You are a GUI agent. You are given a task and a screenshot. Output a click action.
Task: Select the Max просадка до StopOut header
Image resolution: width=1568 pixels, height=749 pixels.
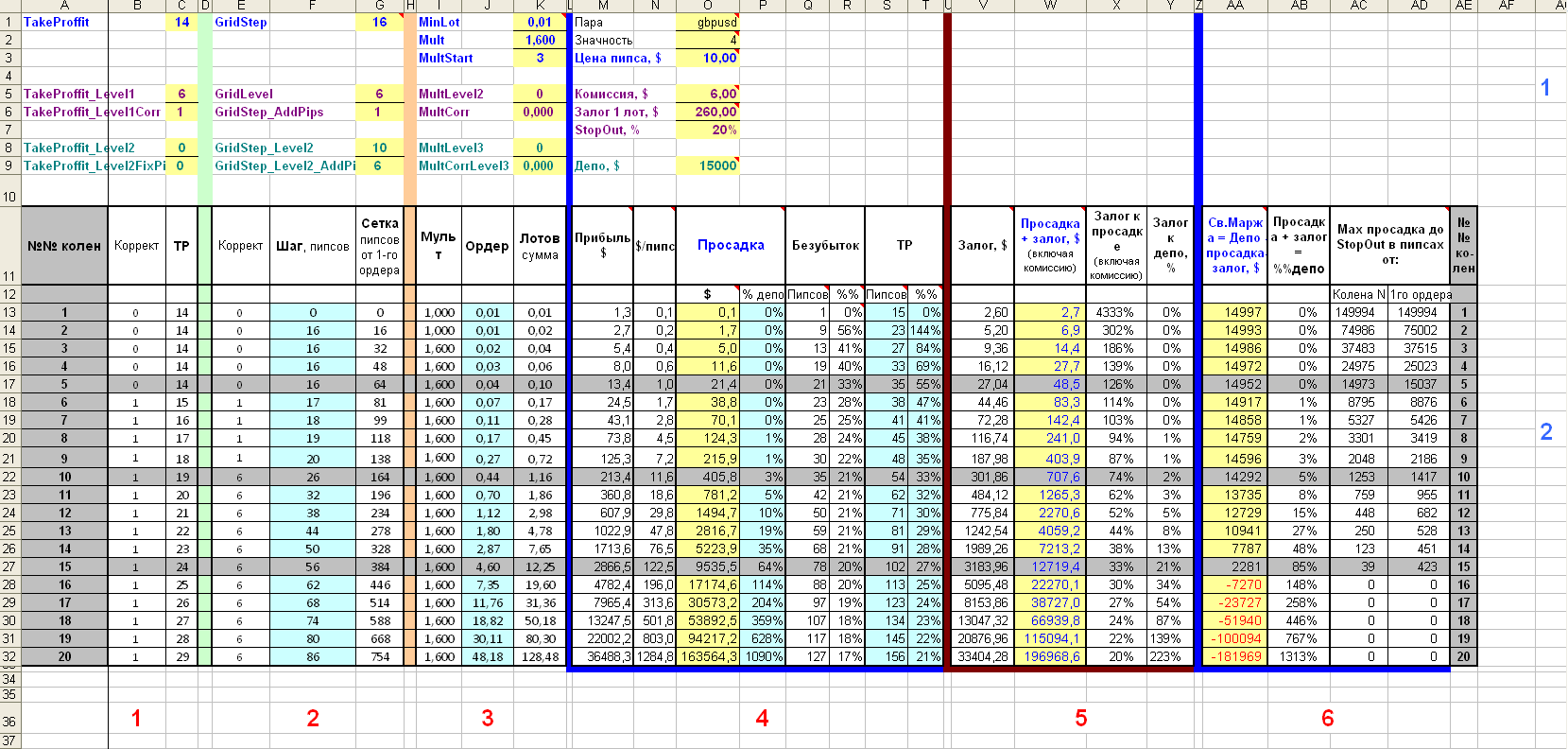pyautogui.click(x=1389, y=245)
